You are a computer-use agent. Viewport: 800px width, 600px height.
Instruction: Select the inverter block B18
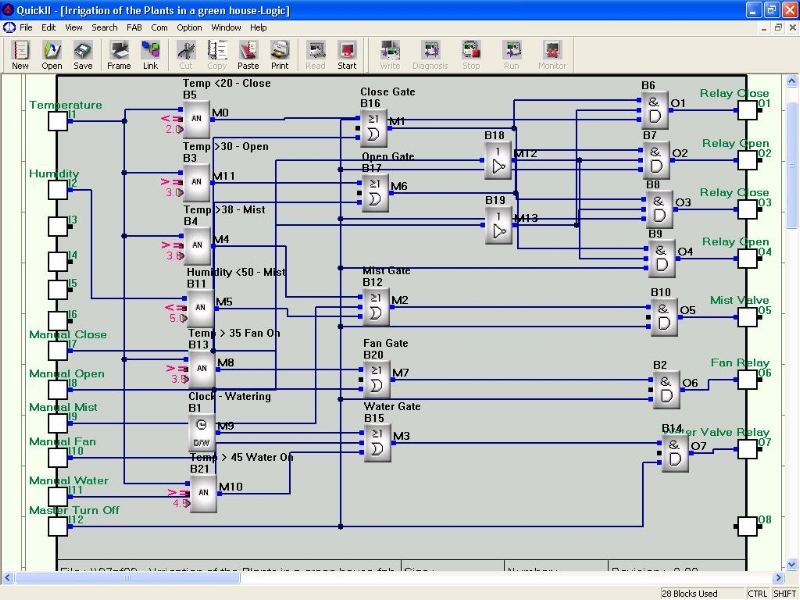coord(498,160)
